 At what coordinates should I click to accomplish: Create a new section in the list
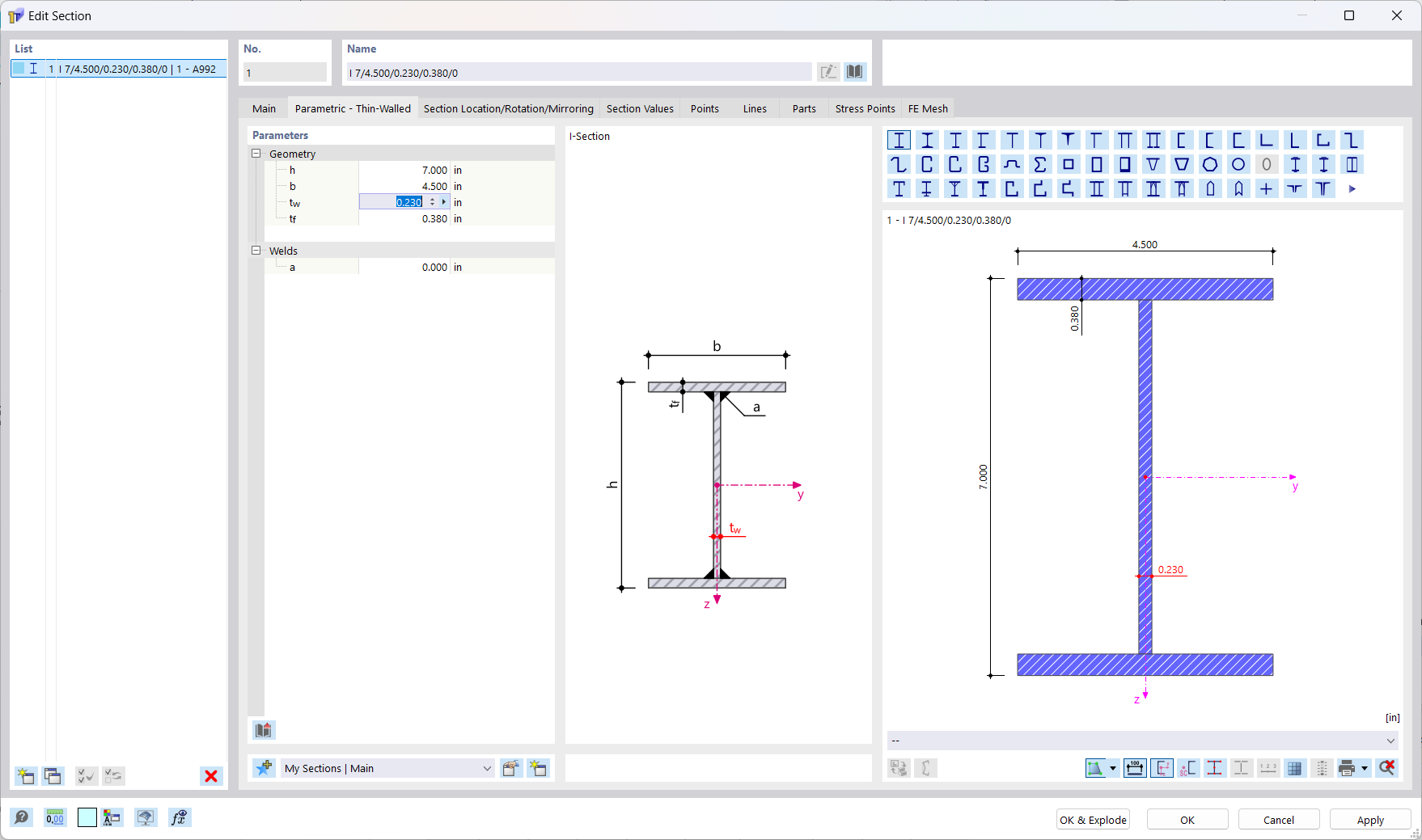[25, 776]
